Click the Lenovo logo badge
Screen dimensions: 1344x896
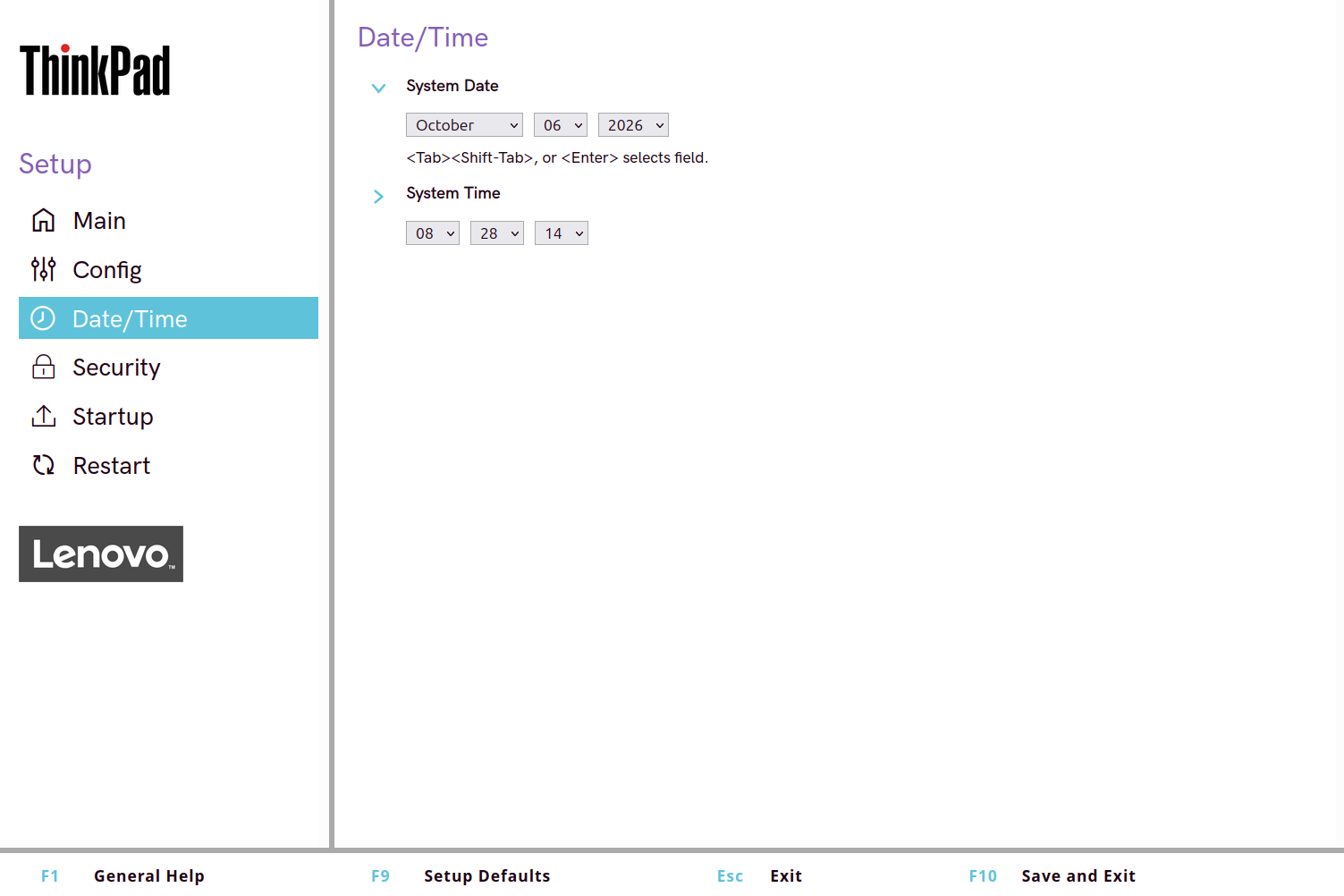click(101, 554)
